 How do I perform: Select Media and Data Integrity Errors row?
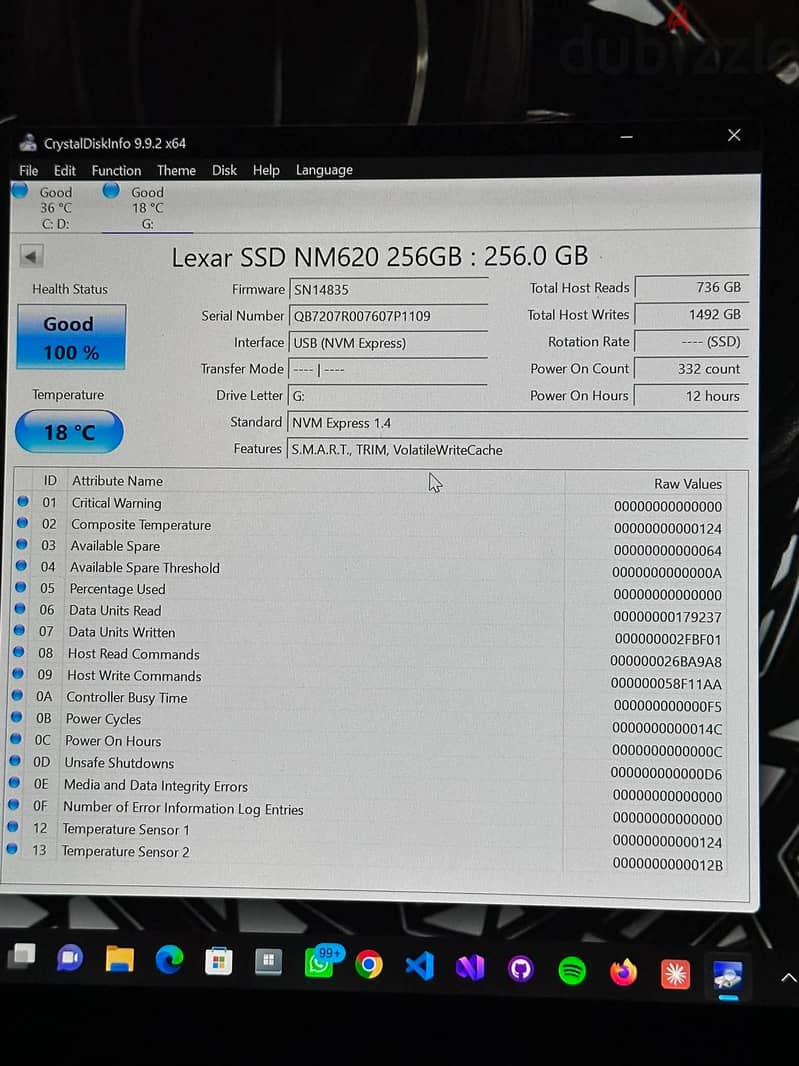point(371,790)
